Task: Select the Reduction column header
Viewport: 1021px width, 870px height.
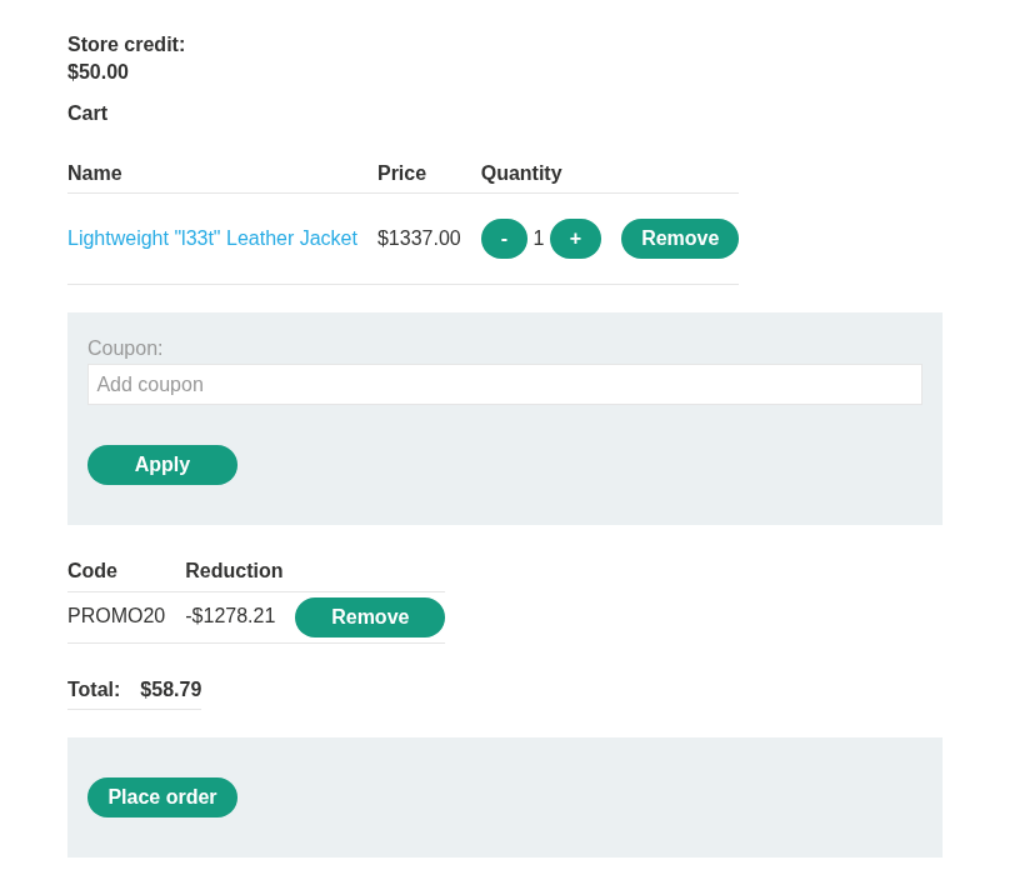Action: pos(234,571)
